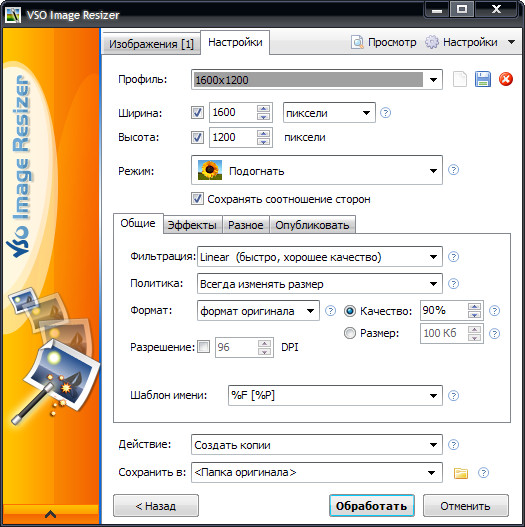Click the help icon next to width units
Image resolution: width=525 pixels, height=527 pixels.
click(386, 113)
